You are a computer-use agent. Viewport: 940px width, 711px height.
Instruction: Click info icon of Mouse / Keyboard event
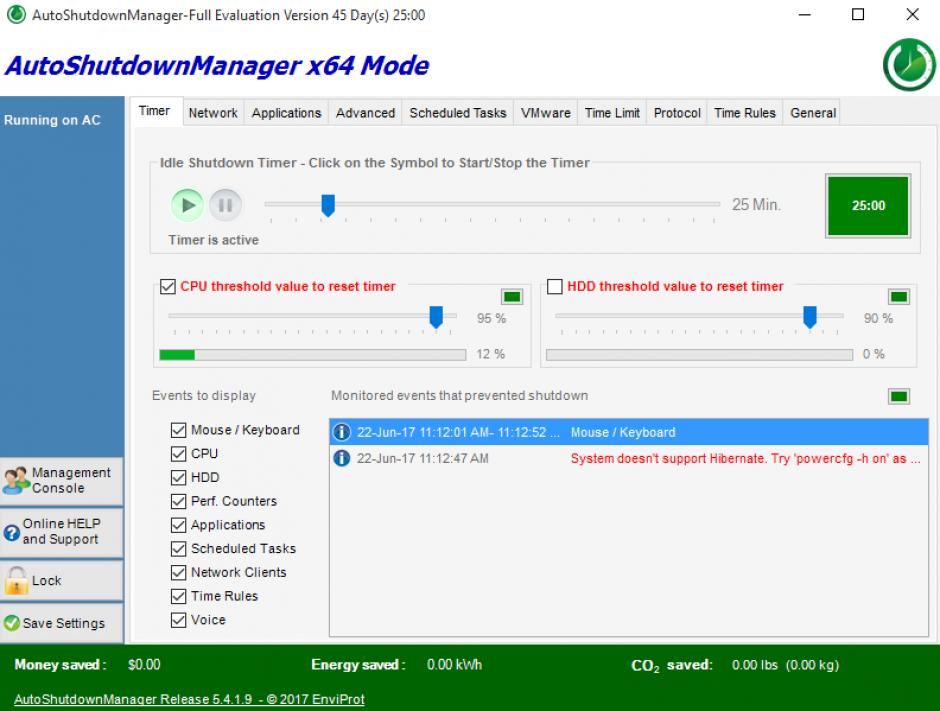coord(342,432)
